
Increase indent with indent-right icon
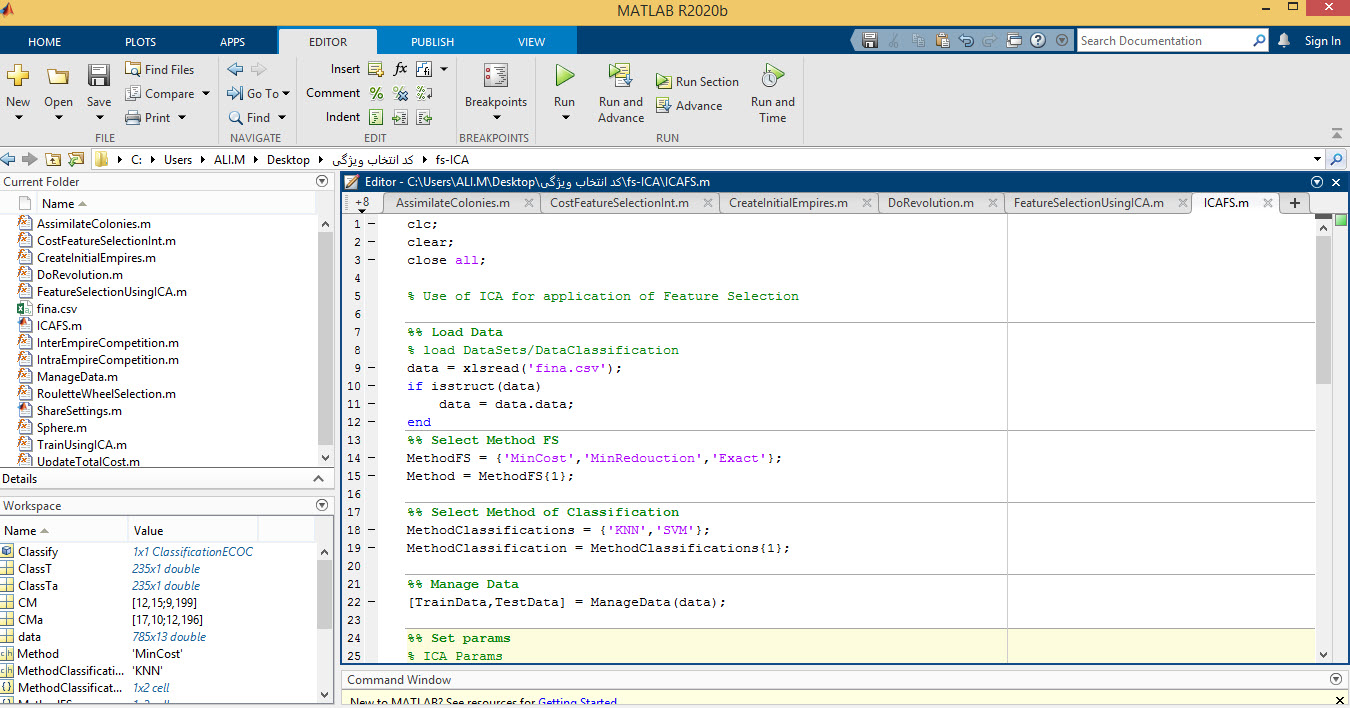pyautogui.click(x=401, y=117)
